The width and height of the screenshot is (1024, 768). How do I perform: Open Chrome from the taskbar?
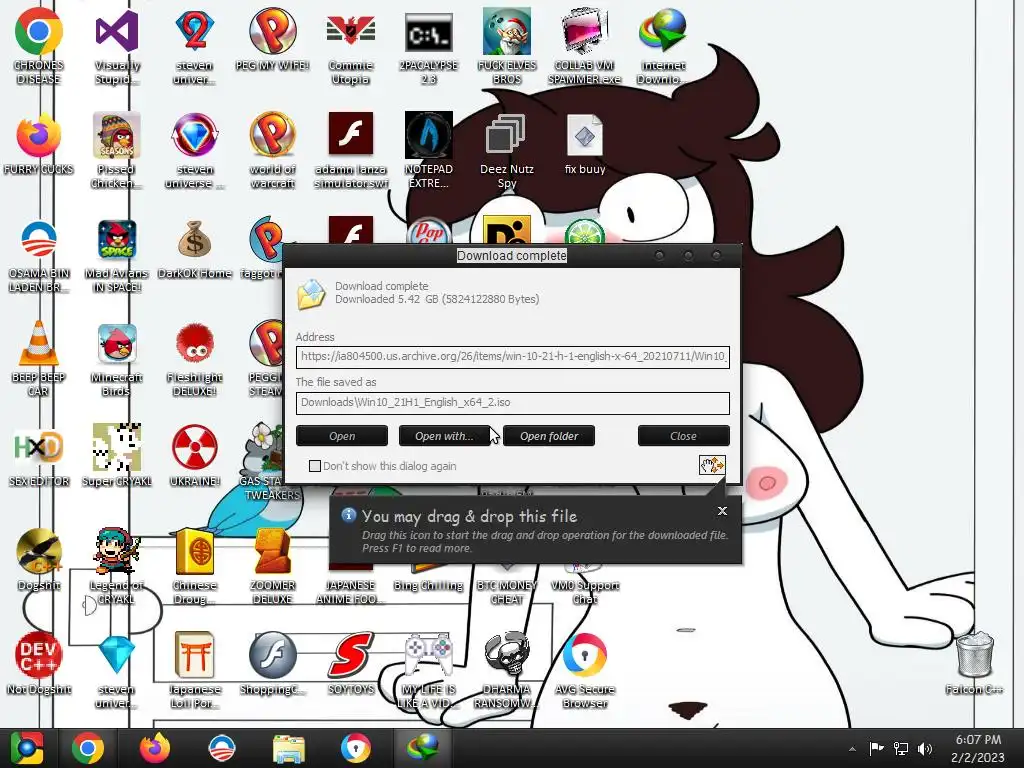(88, 748)
